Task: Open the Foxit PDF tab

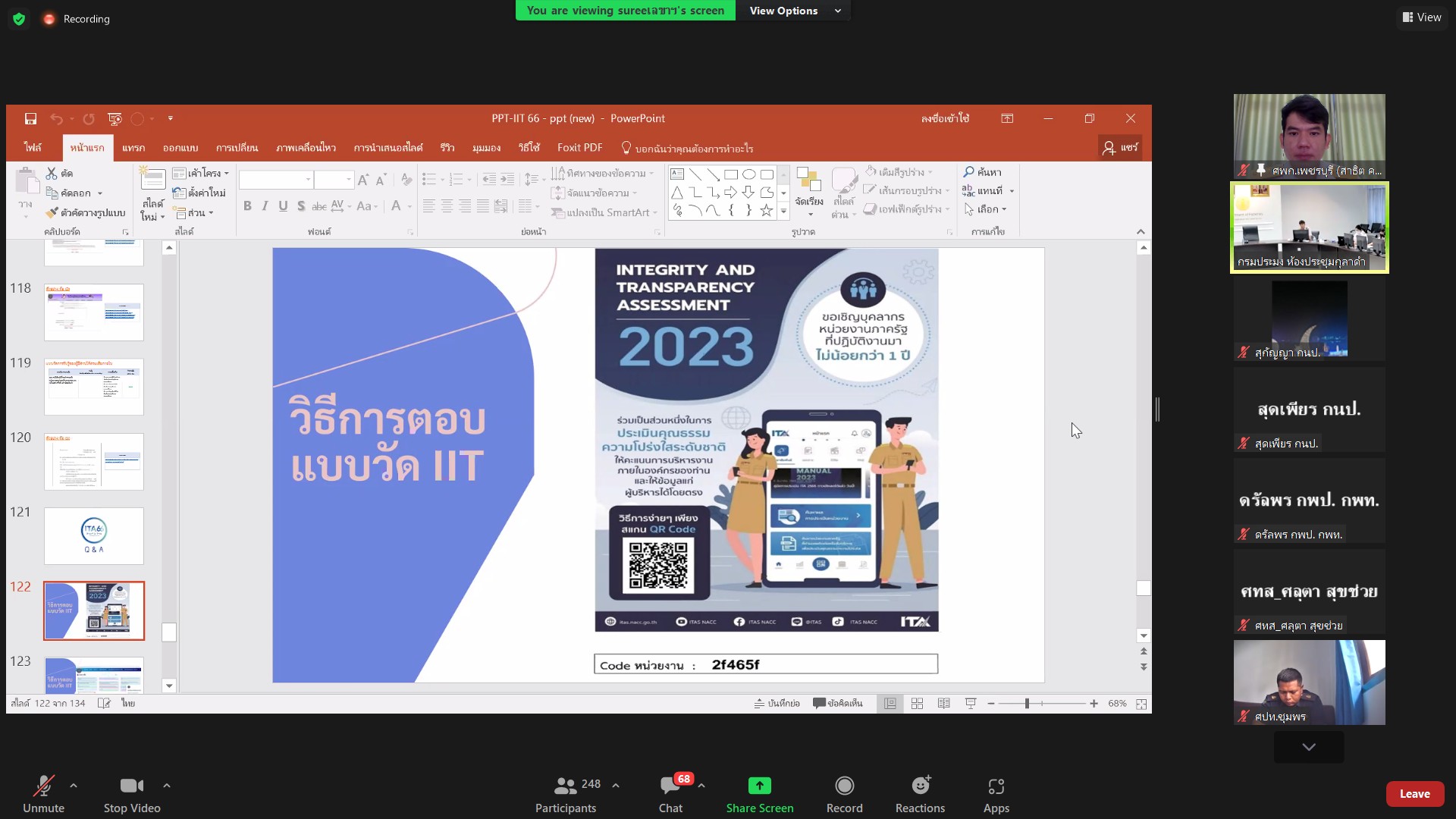Action: click(x=580, y=147)
